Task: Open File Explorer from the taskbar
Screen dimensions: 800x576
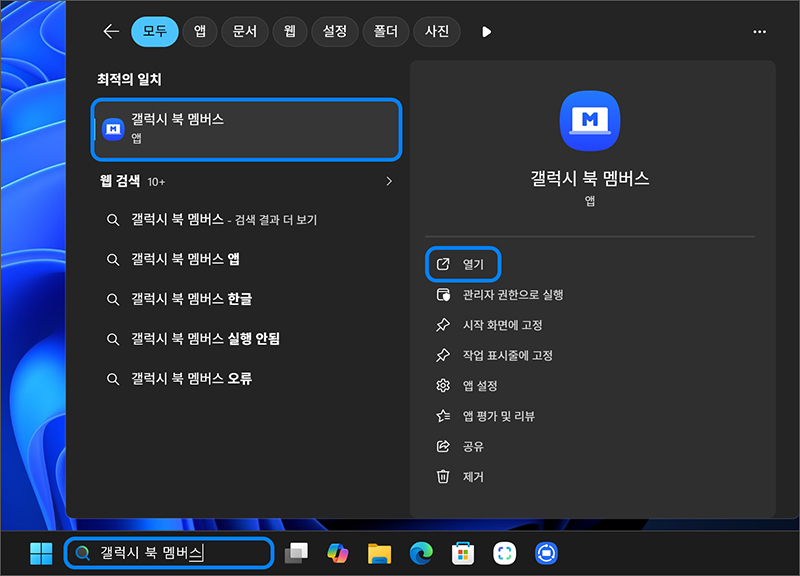Action: 379,554
